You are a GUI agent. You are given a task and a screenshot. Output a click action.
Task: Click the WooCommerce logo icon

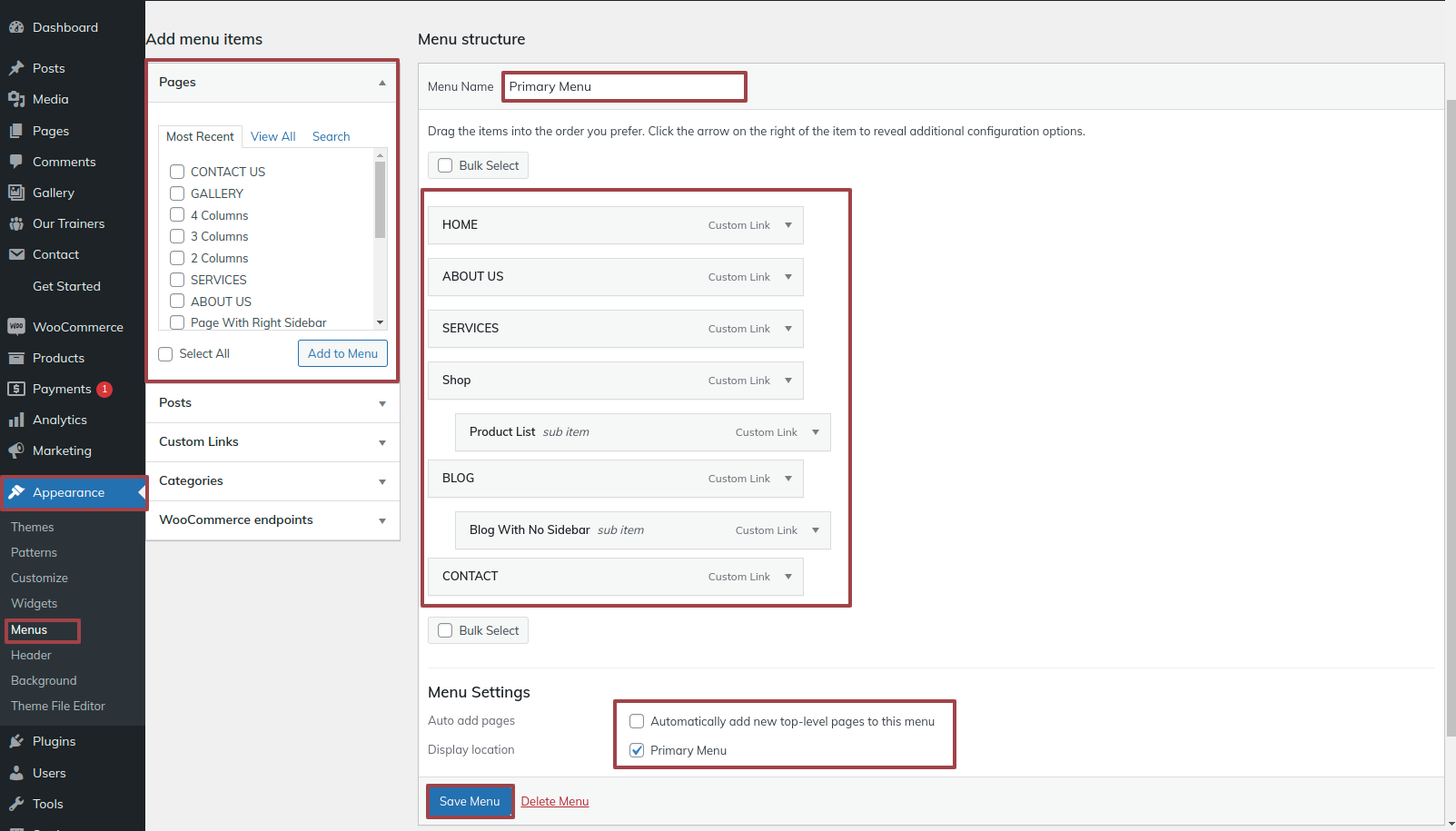click(16, 327)
